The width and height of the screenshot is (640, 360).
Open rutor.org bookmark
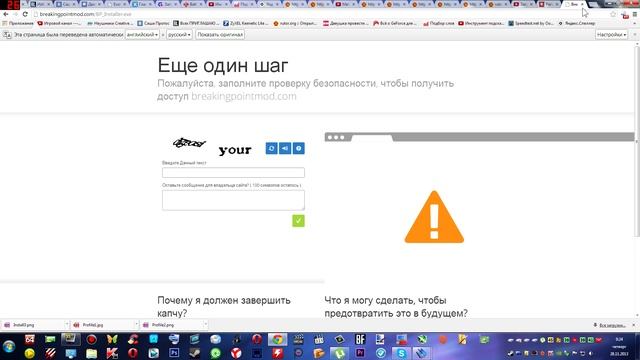pos(295,23)
